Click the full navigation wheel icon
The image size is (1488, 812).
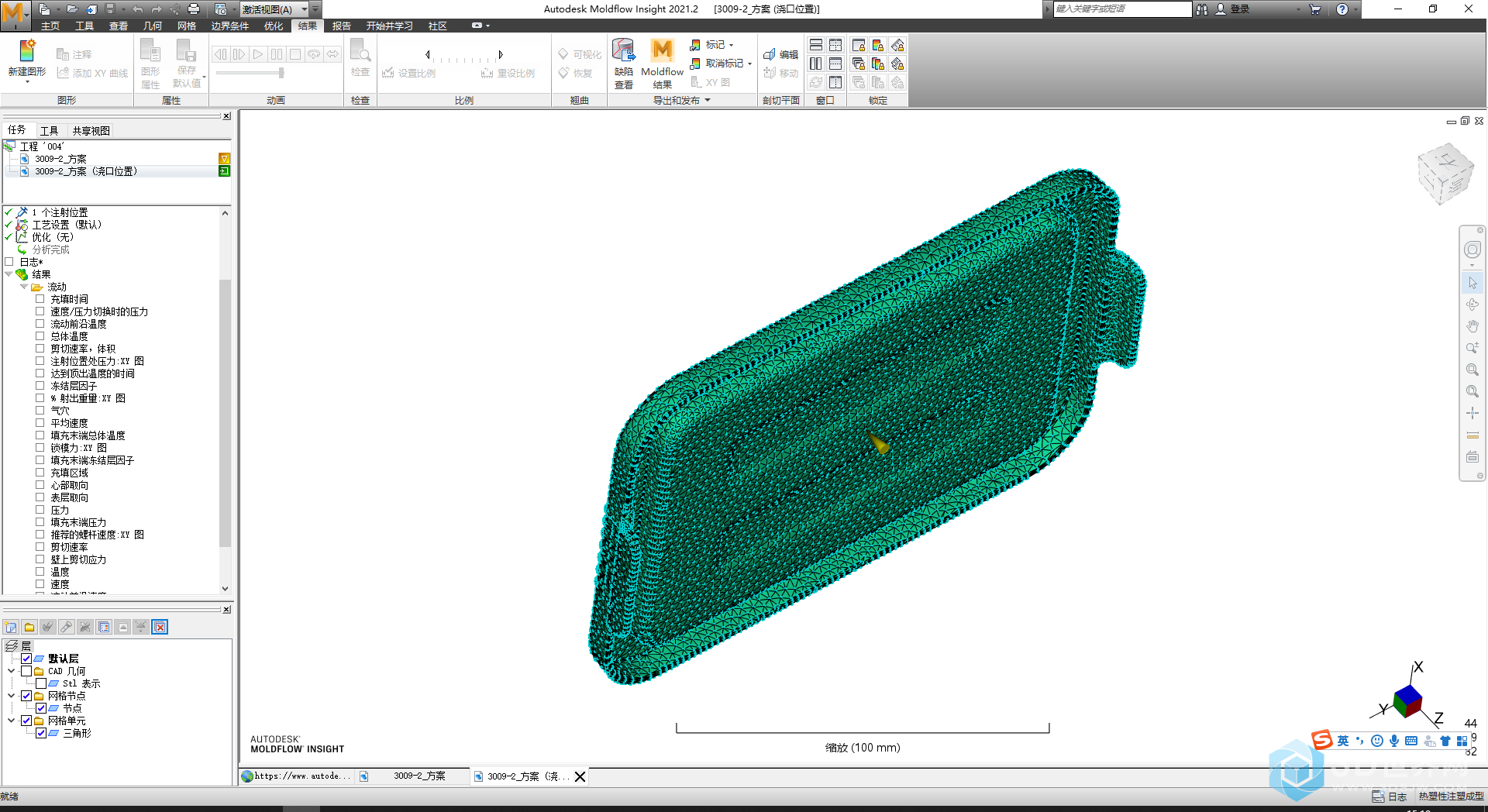(1472, 249)
